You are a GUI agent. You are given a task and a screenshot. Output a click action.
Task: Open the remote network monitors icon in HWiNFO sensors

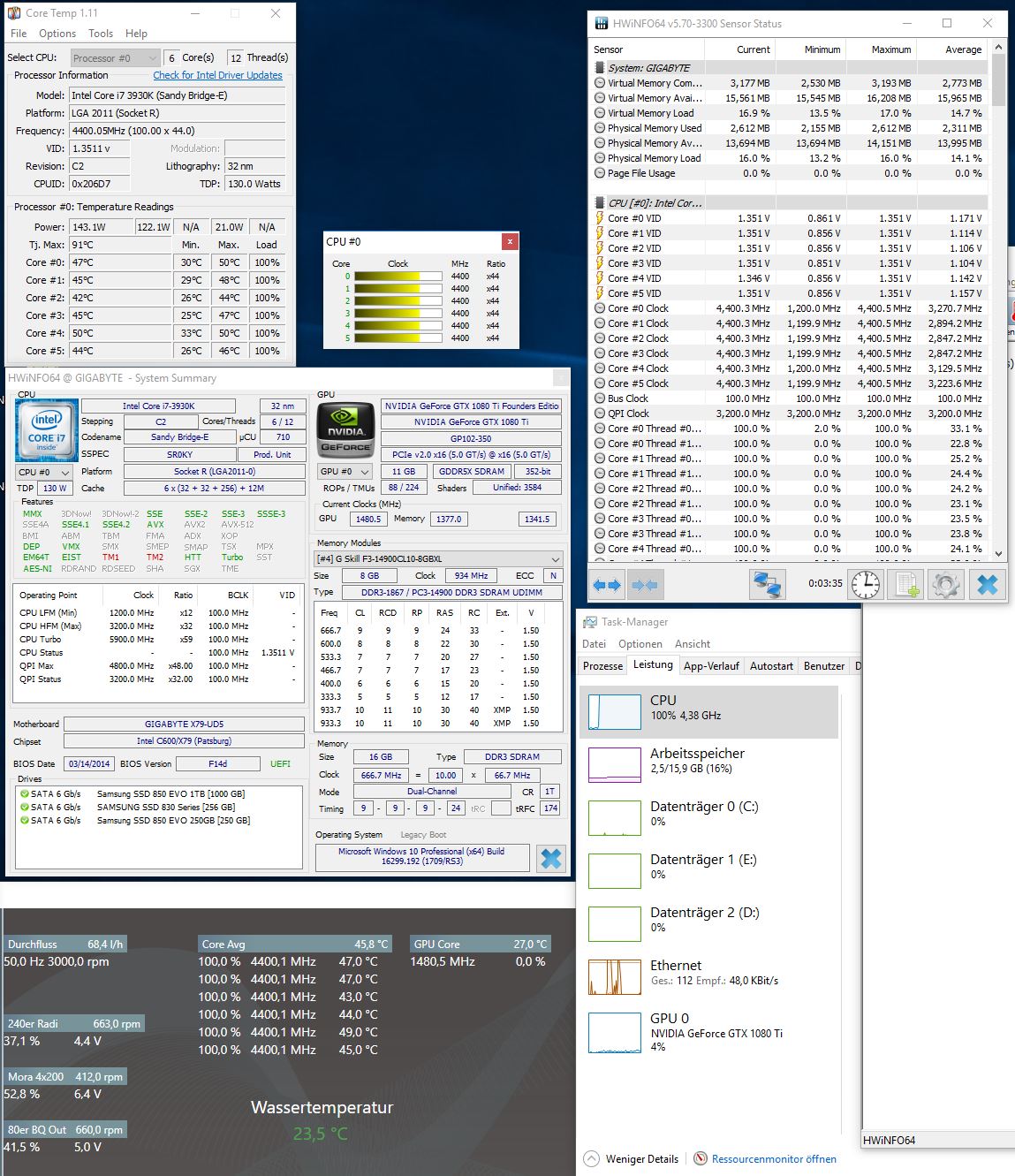pyautogui.click(x=767, y=585)
